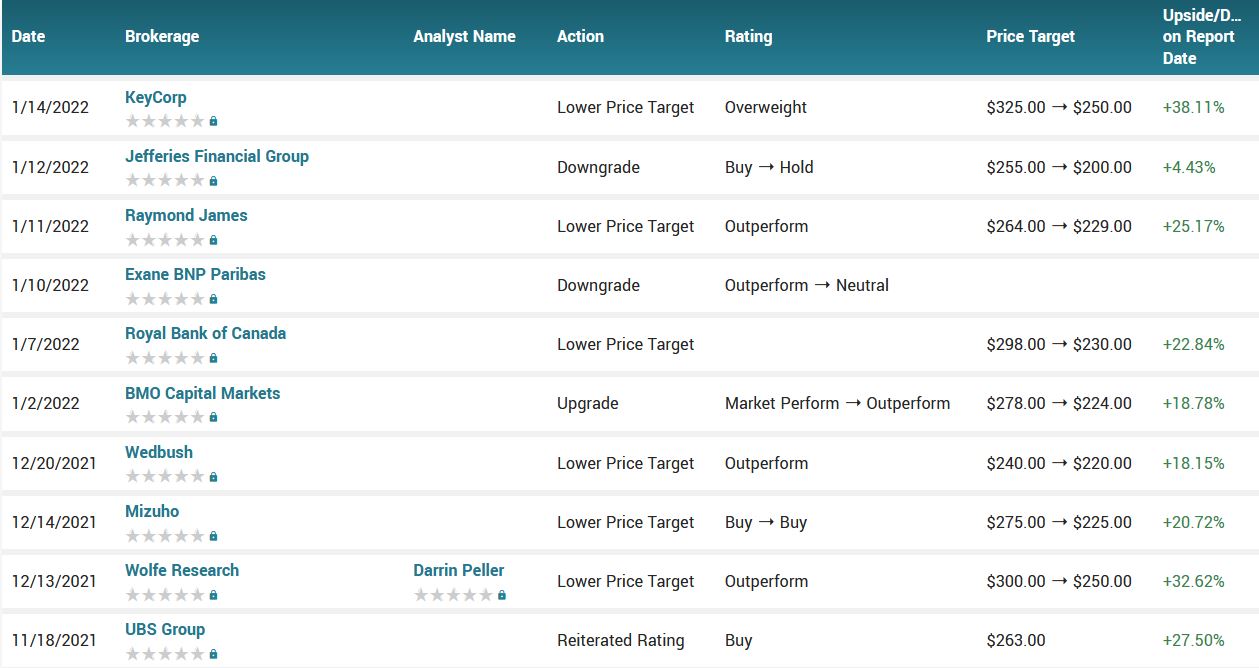Open the BMO Capital Markets link
Screen dimensions: 1259x668
point(203,393)
